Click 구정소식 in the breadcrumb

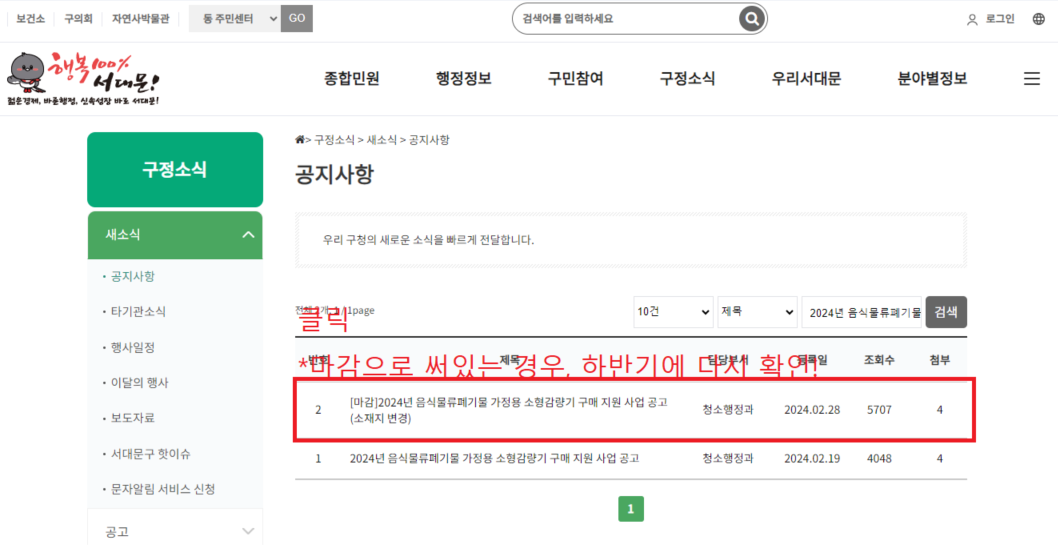click(335, 140)
